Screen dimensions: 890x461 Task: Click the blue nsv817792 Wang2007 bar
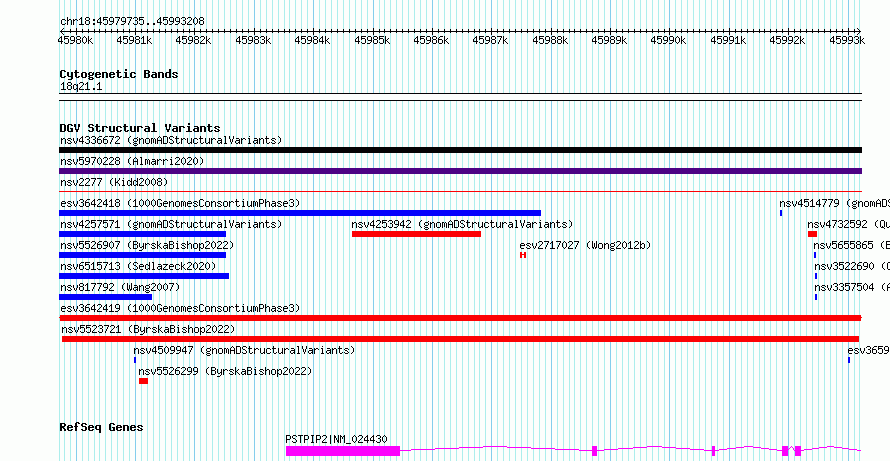[x=105, y=297]
